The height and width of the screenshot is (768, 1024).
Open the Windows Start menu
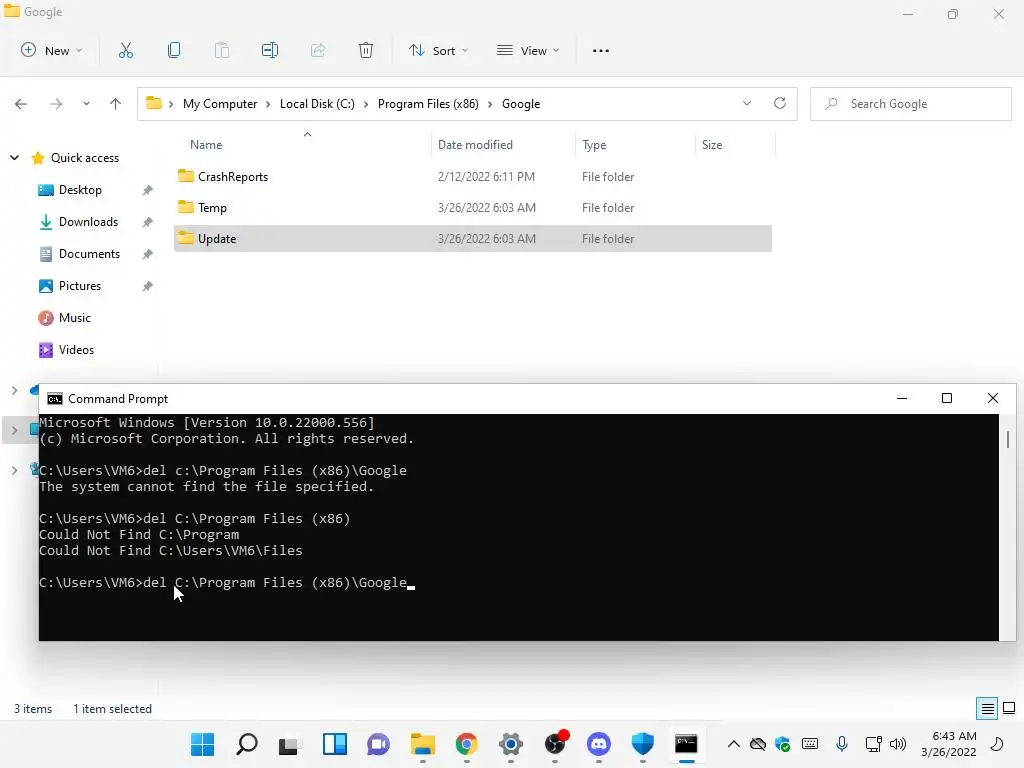(x=202, y=744)
